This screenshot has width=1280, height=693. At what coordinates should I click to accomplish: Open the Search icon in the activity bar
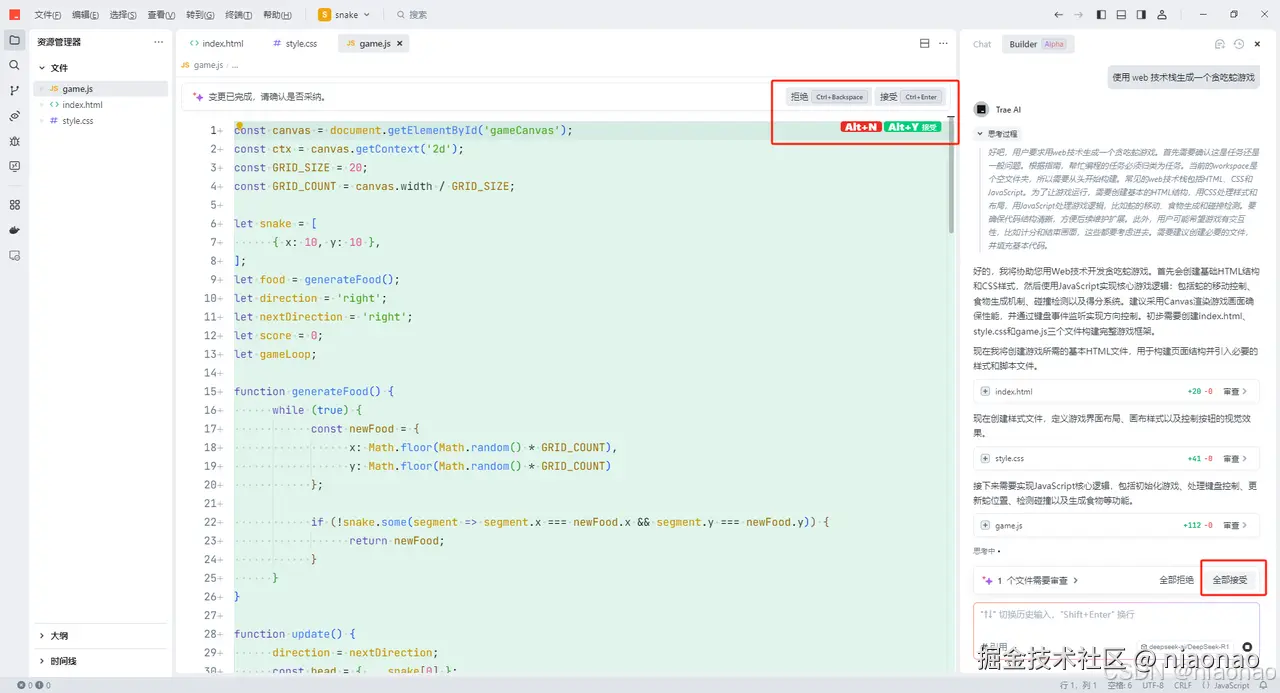(x=14, y=65)
